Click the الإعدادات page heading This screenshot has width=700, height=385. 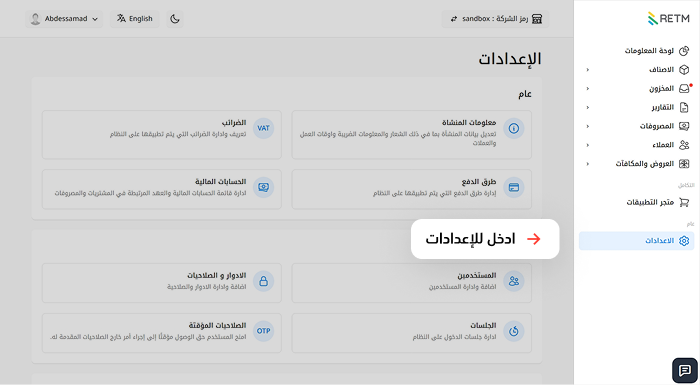pos(510,59)
